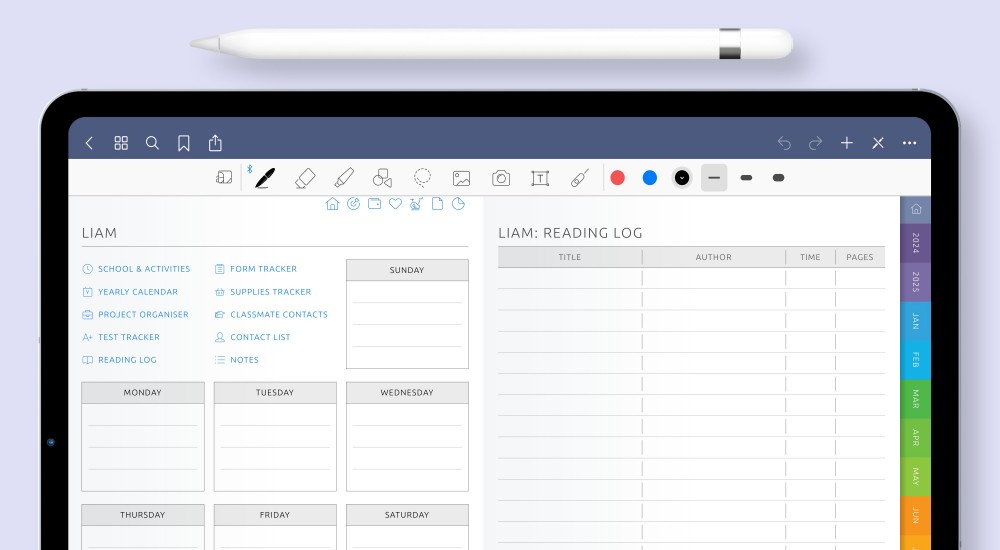Open the blank page notes icon
1000x550 pixels.
pos(438,204)
